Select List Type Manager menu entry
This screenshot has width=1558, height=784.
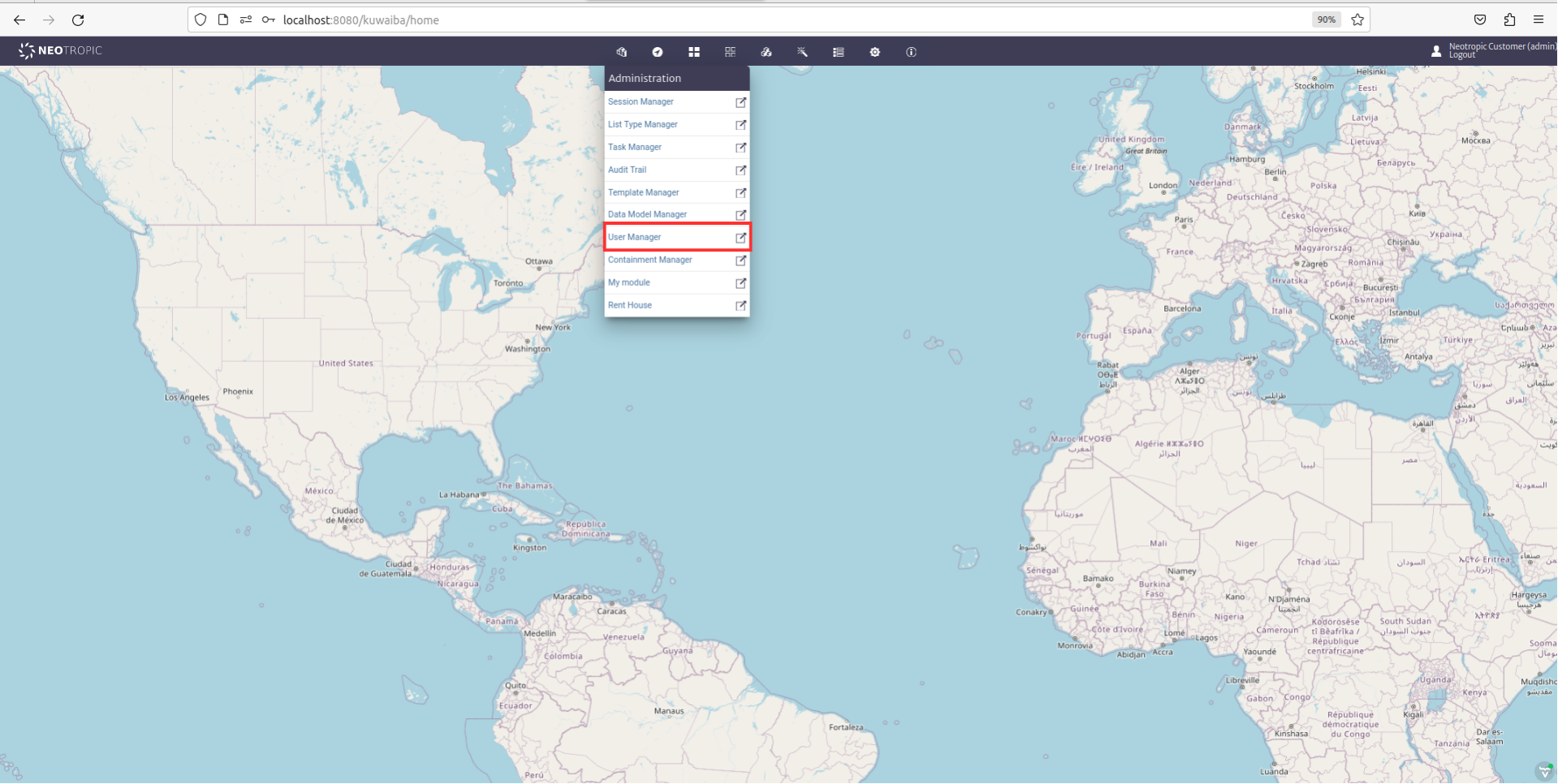tap(642, 125)
